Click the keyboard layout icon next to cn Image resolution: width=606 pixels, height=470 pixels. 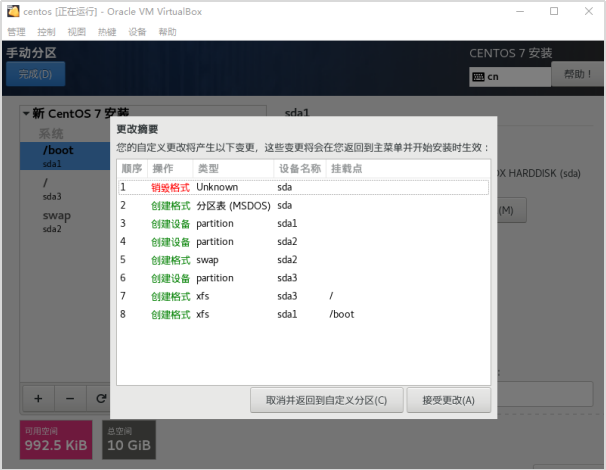tap(478, 77)
